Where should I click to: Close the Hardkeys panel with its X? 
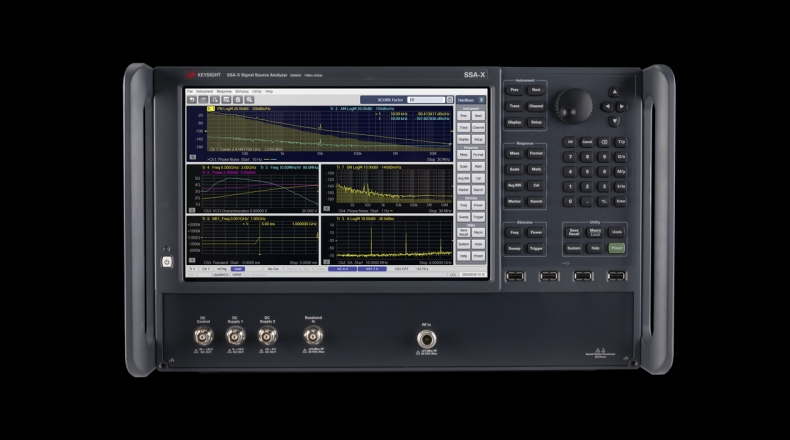[482, 100]
